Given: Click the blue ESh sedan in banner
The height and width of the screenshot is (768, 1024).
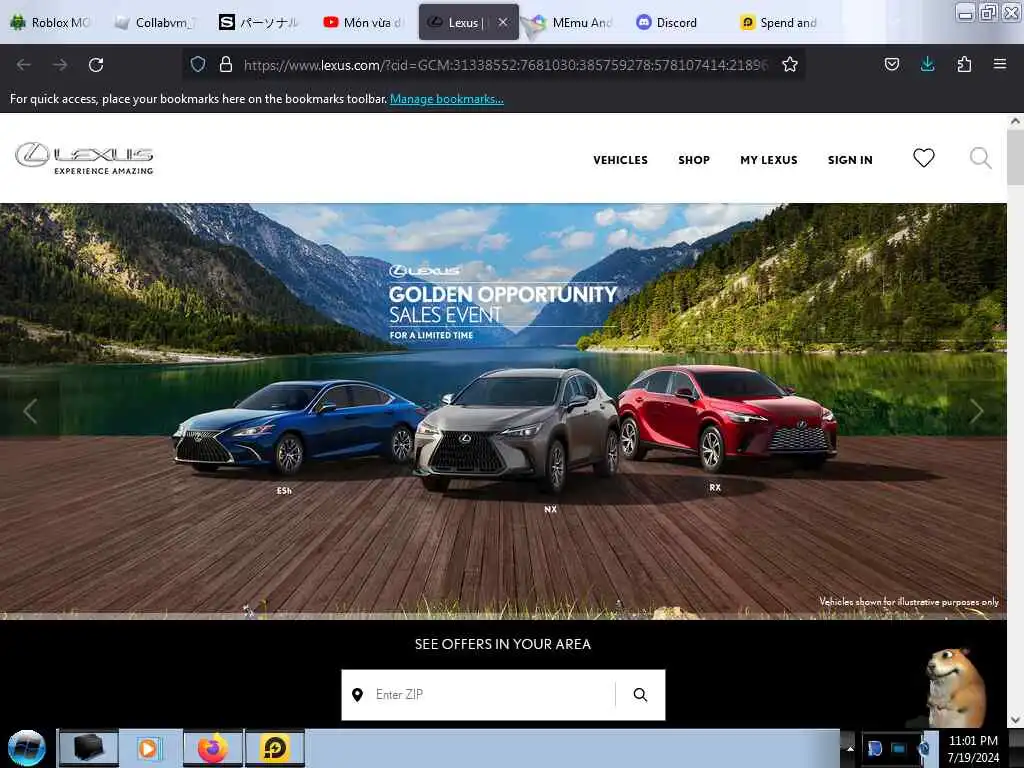Looking at the screenshot, I should click(297, 426).
